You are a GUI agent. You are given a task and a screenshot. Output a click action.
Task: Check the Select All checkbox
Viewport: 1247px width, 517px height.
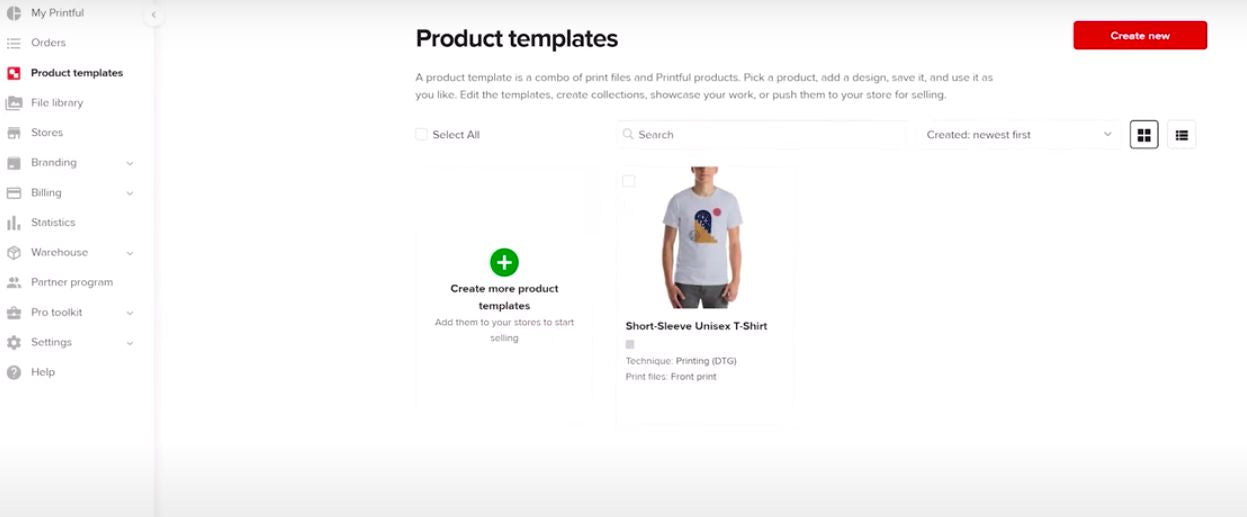pyautogui.click(x=421, y=134)
